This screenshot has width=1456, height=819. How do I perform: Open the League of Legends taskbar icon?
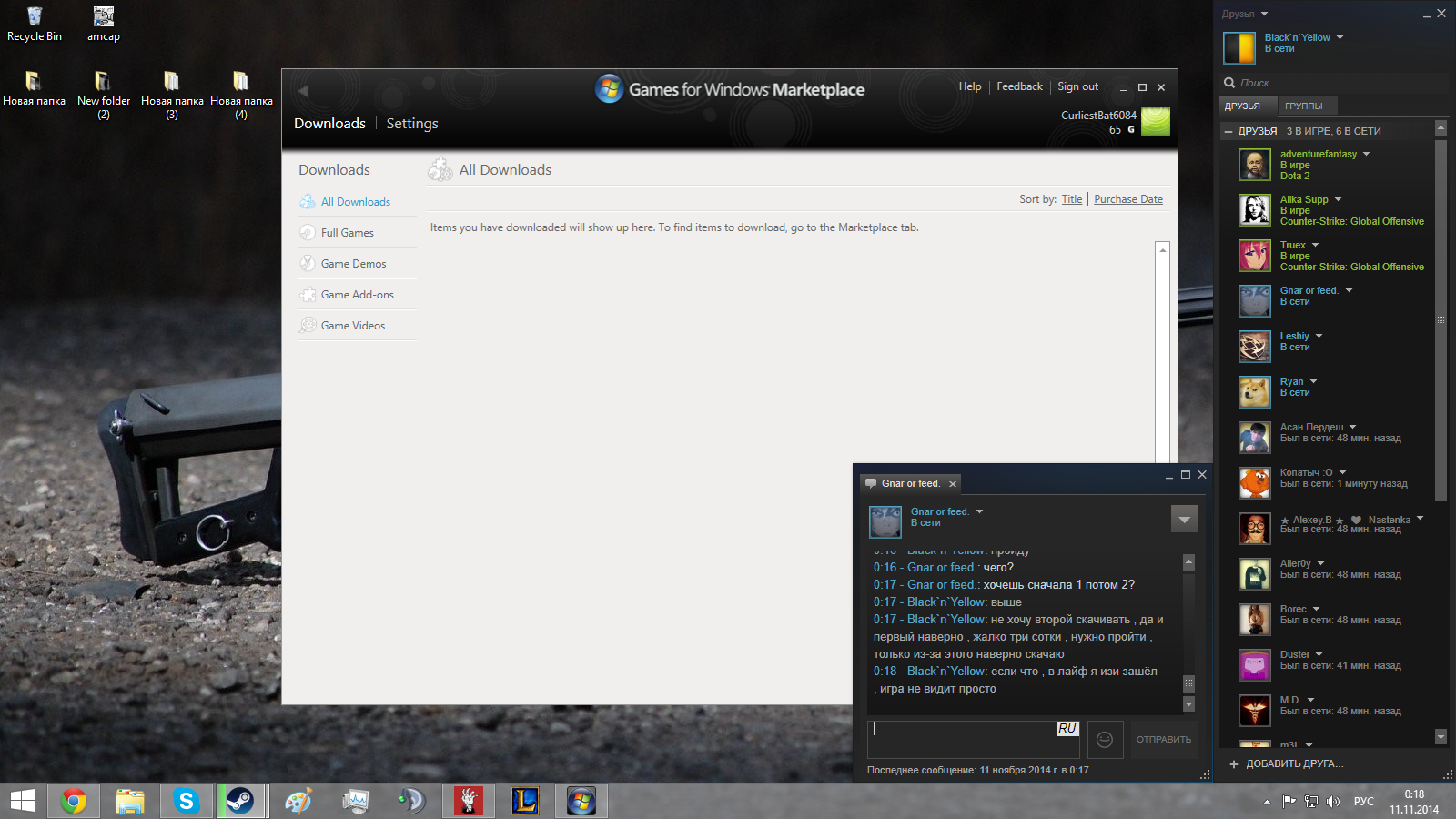525,801
